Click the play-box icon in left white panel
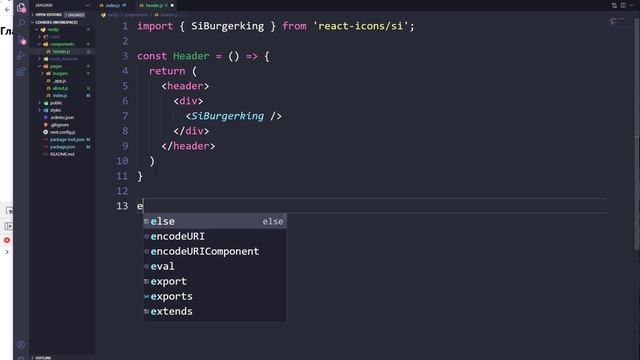The width and height of the screenshot is (640, 360). [x=9, y=226]
